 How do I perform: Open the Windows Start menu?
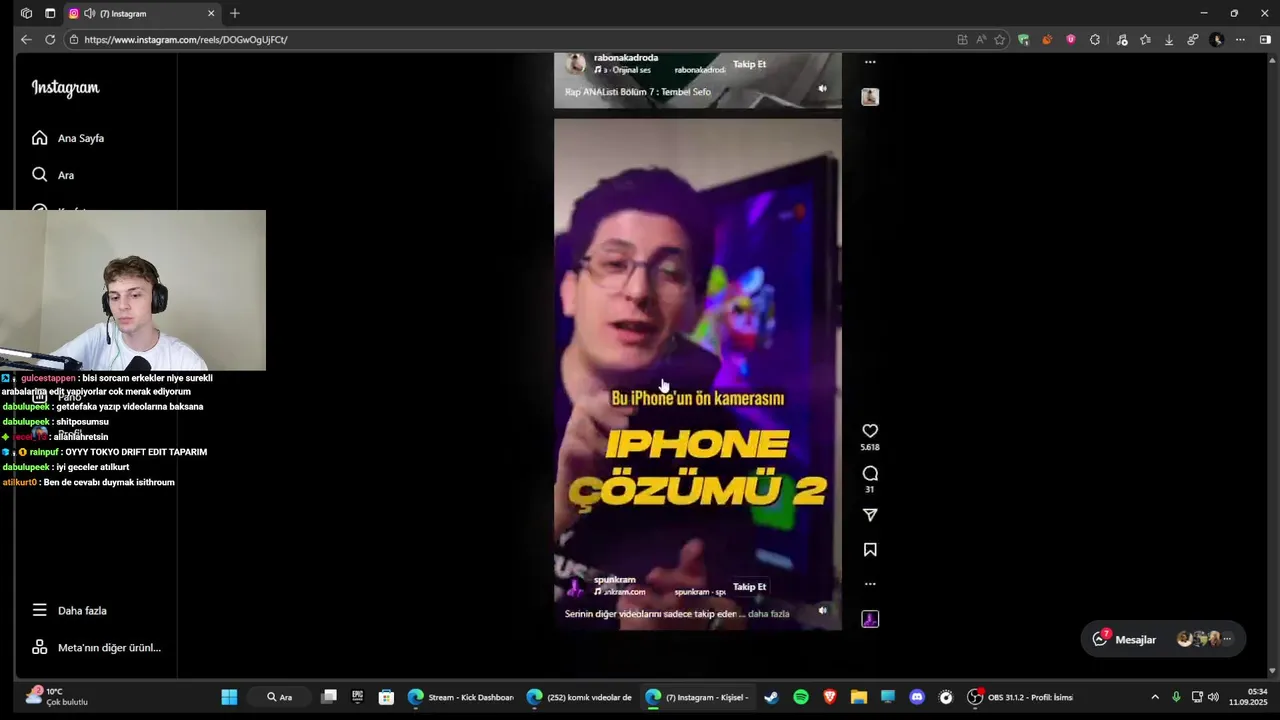click(229, 697)
